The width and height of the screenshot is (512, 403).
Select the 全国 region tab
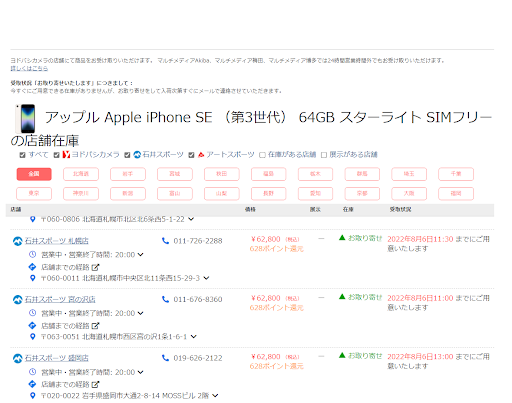pyautogui.click(x=34, y=174)
